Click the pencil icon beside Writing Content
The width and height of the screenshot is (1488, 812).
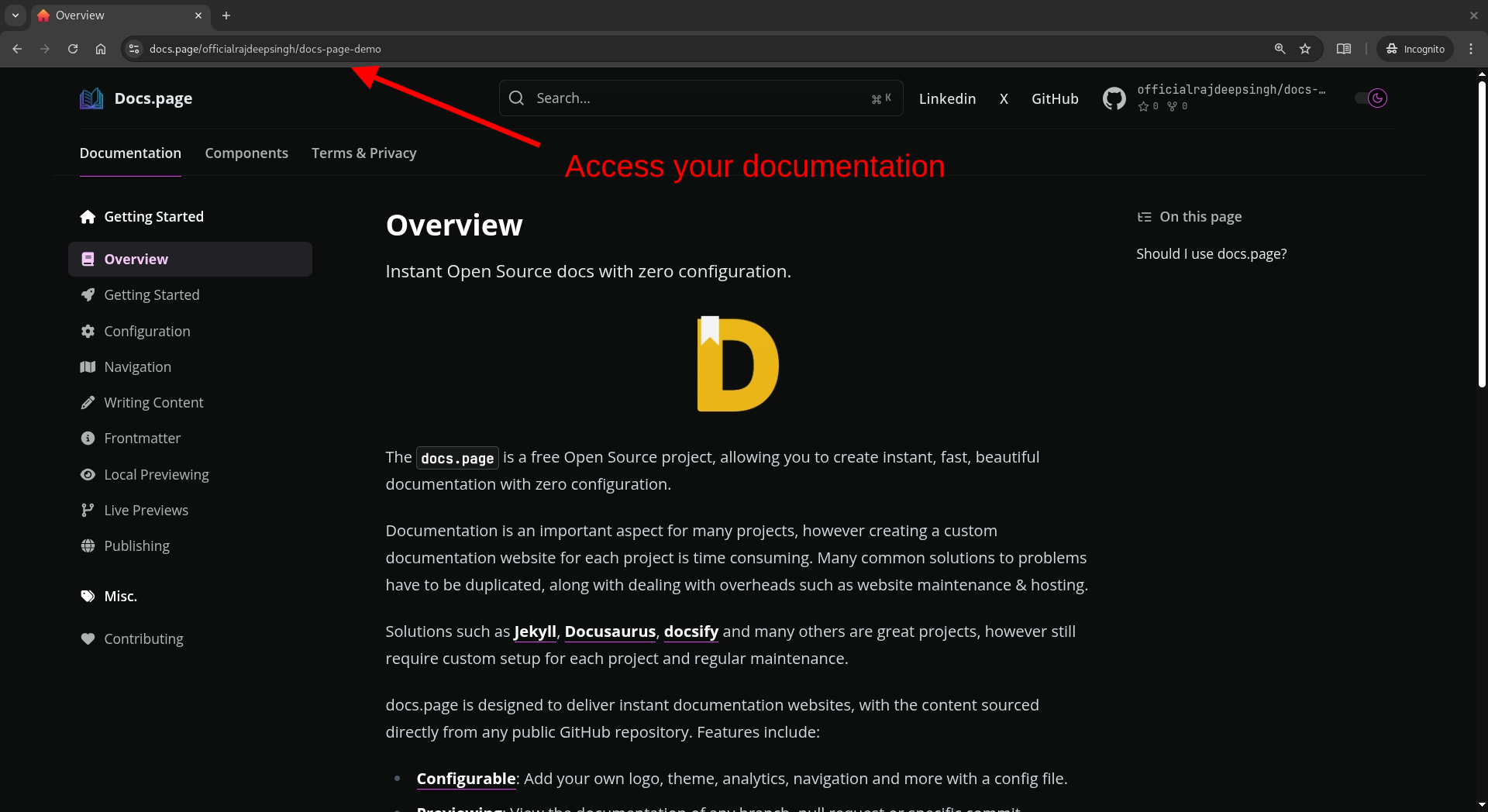pos(88,403)
